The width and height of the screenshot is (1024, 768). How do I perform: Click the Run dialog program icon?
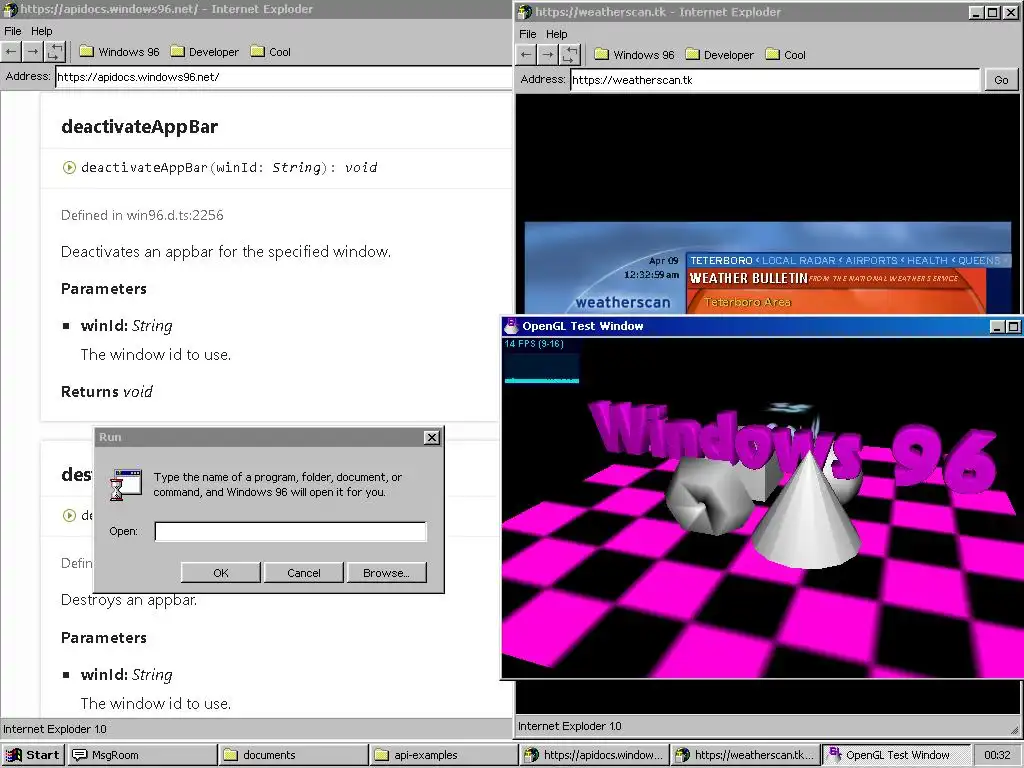coord(126,485)
